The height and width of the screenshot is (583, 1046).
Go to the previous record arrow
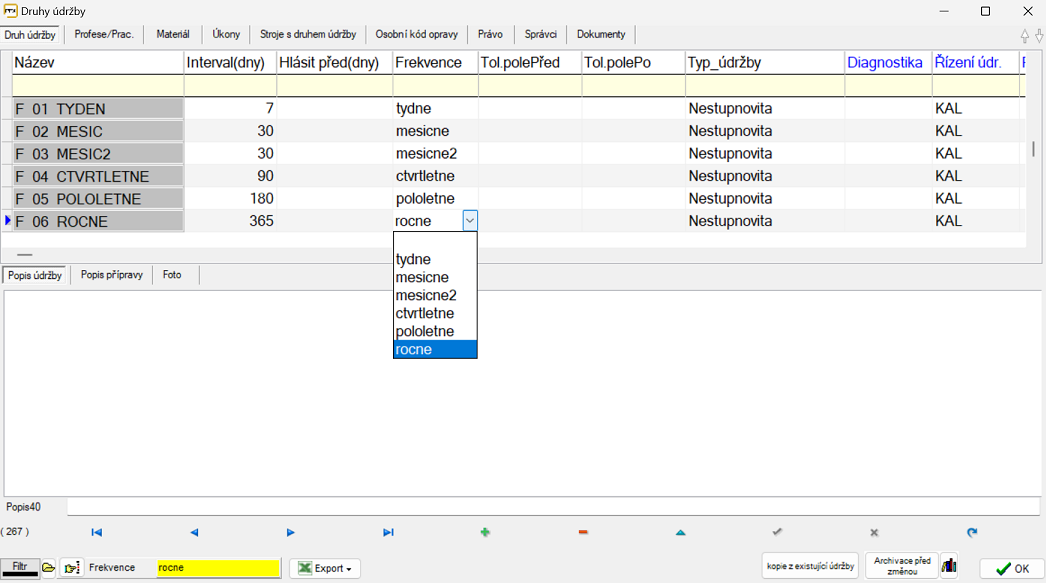click(x=194, y=532)
